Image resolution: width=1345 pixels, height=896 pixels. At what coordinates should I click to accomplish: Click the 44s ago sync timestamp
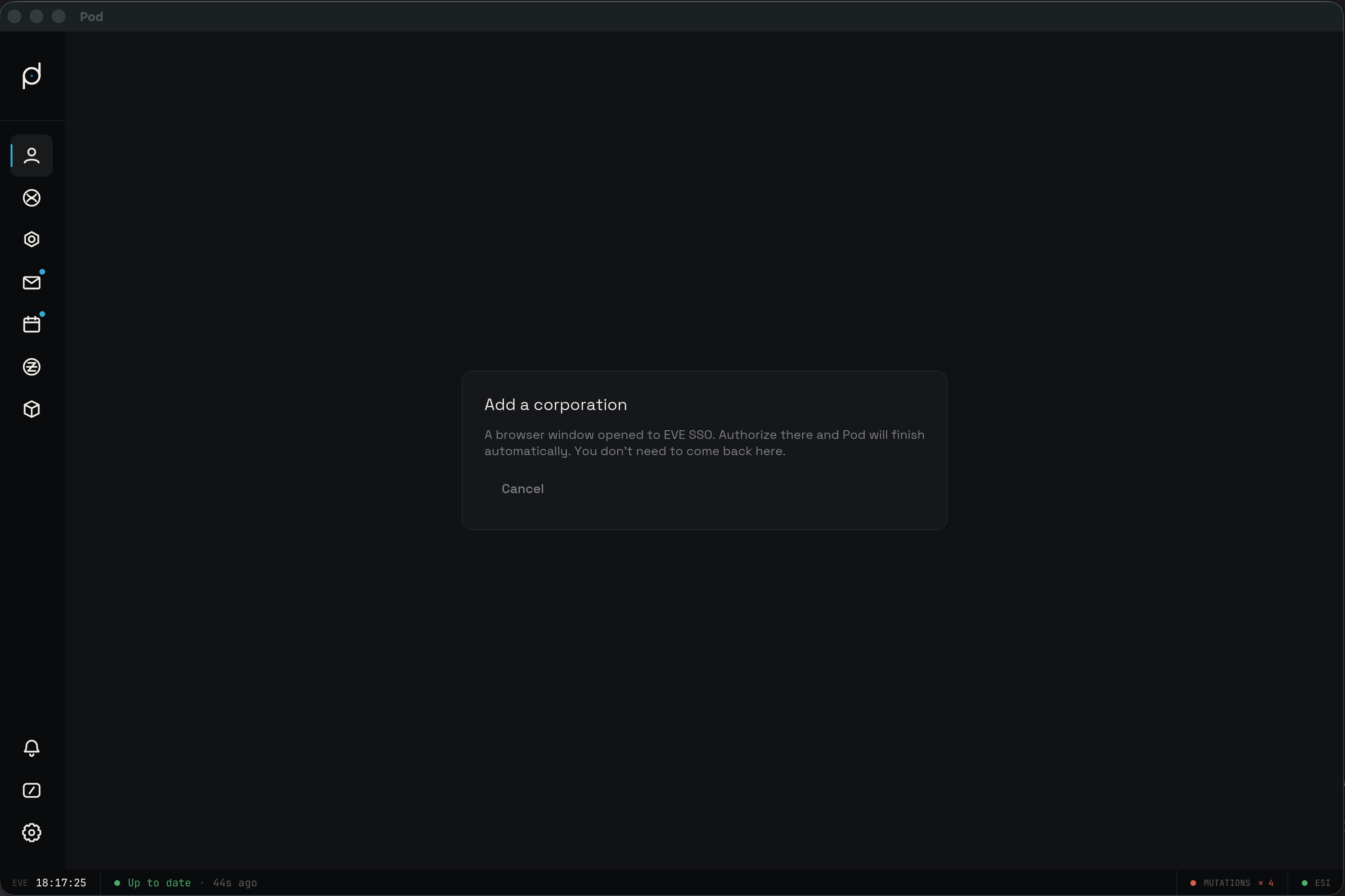(235, 883)
